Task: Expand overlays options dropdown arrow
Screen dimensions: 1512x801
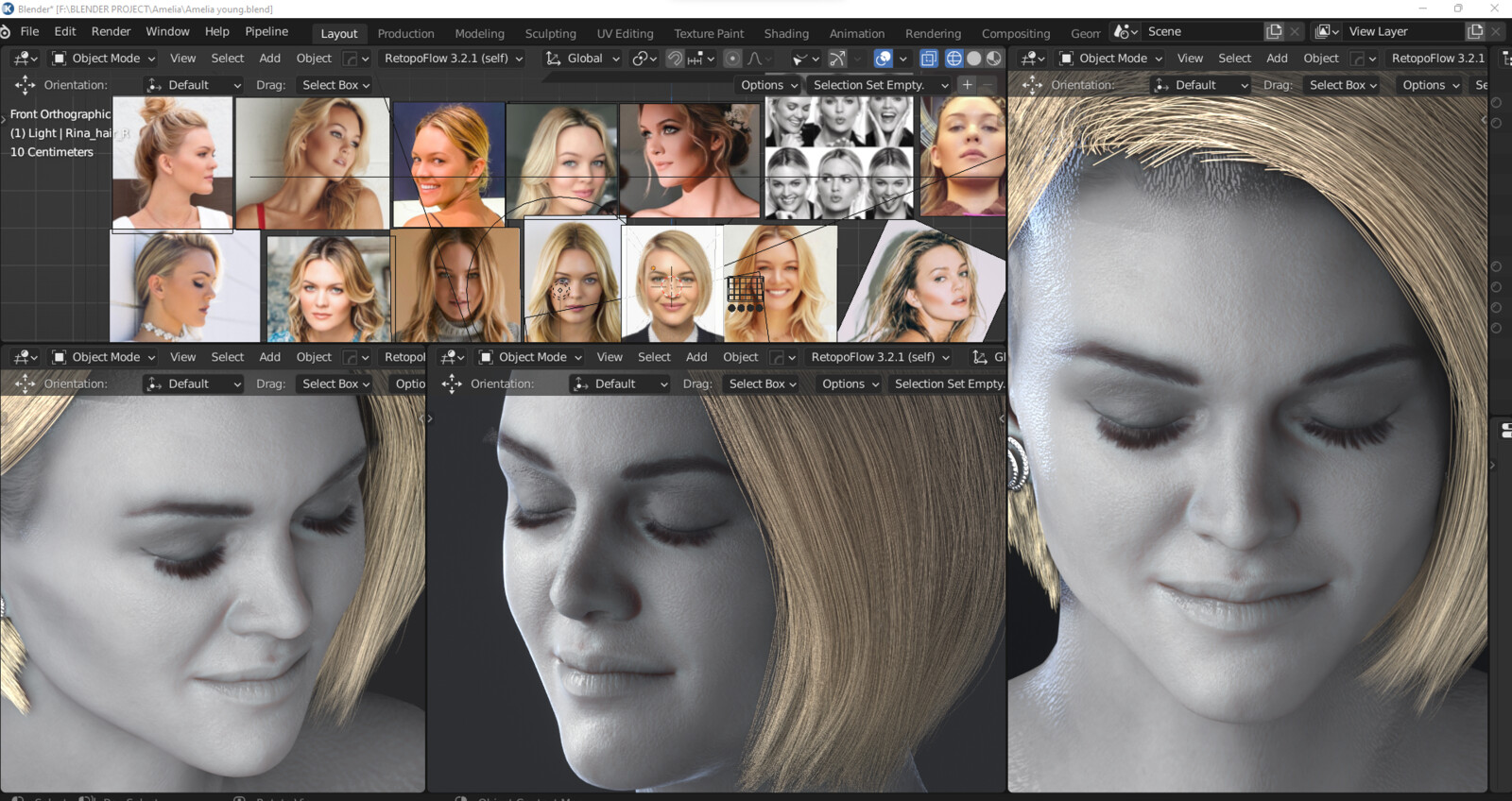Action: click(x=903, y=58)
